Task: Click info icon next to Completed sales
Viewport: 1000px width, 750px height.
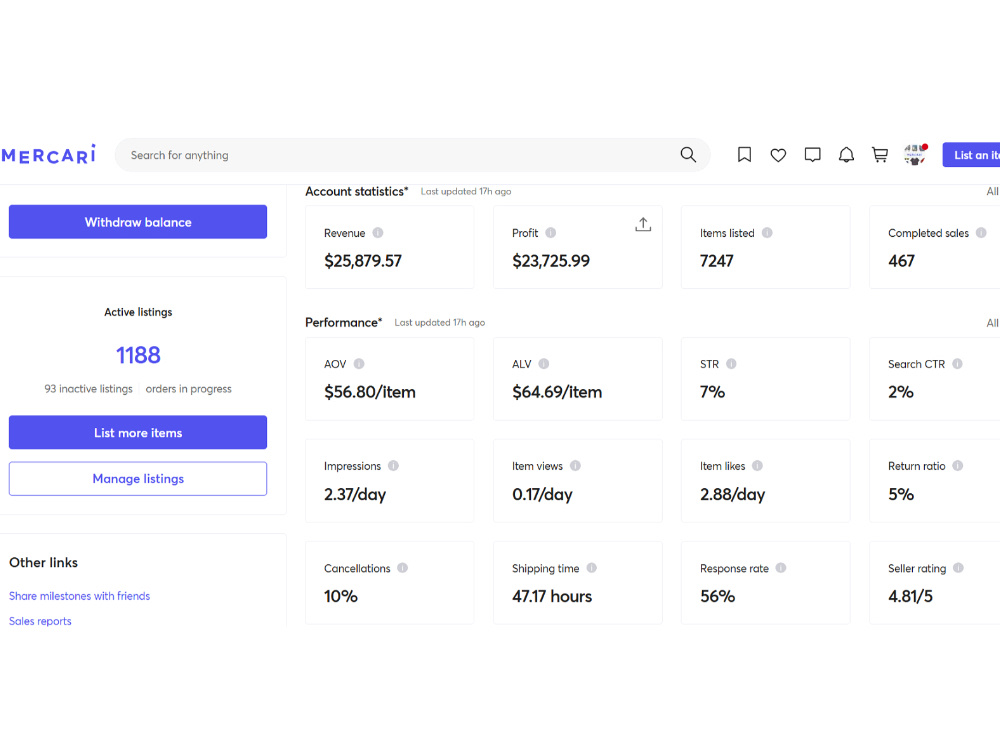Action: coord(981,233)
